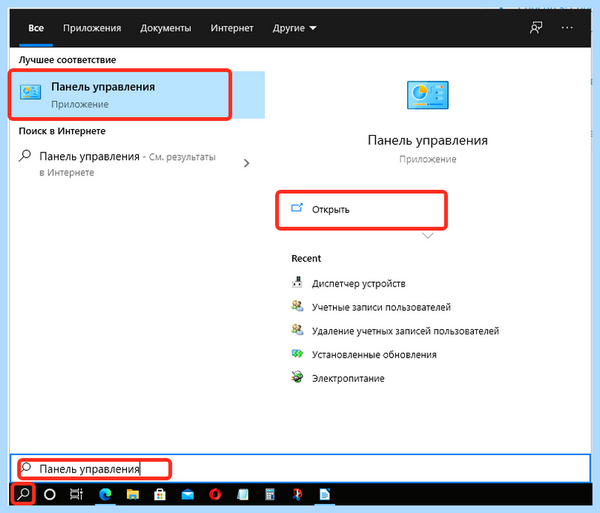Open File Explorer from taskbar

point(133,494)
